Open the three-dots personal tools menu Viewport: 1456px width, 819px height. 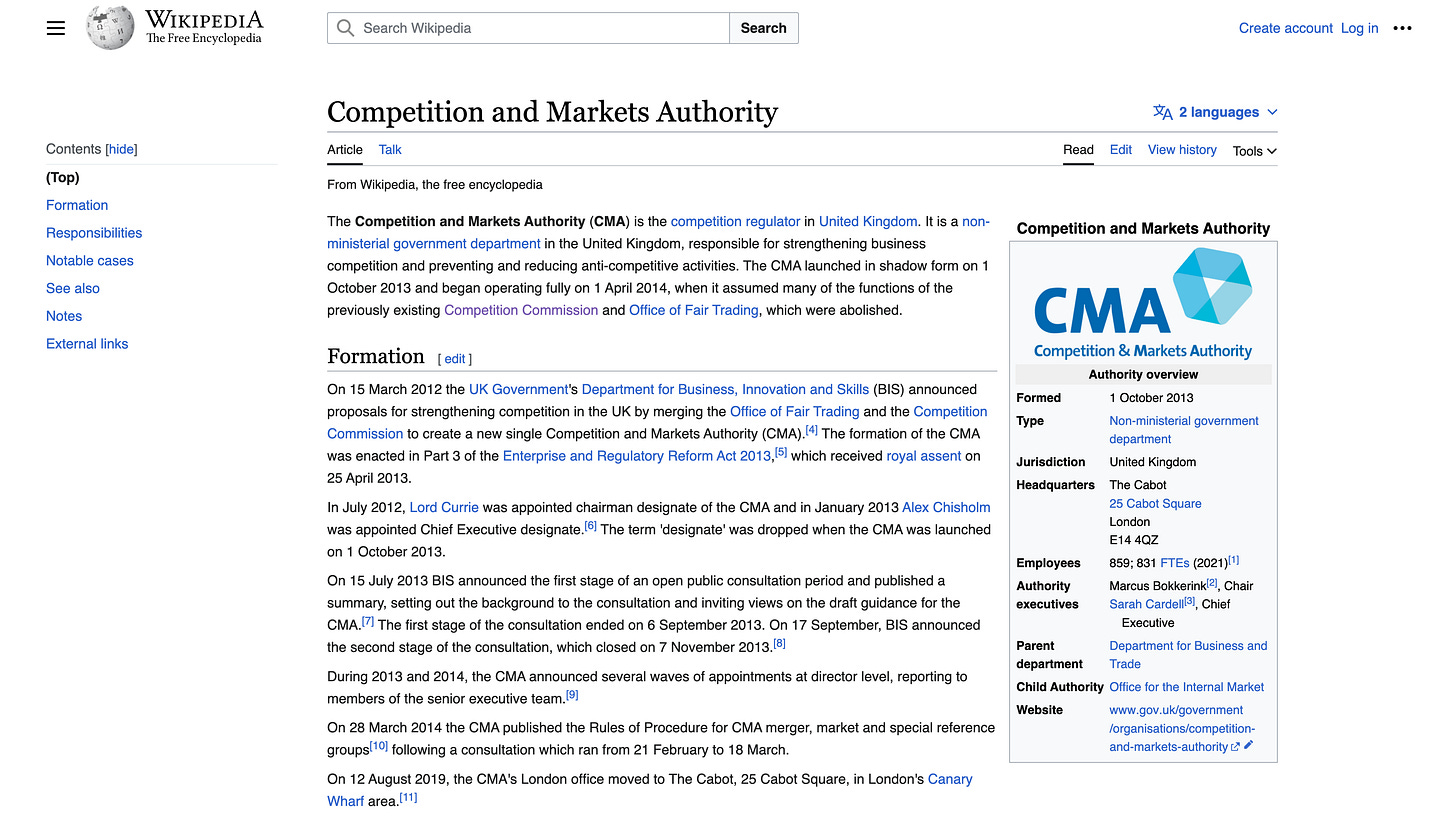pyautogui.click(x=1403, y=28)
